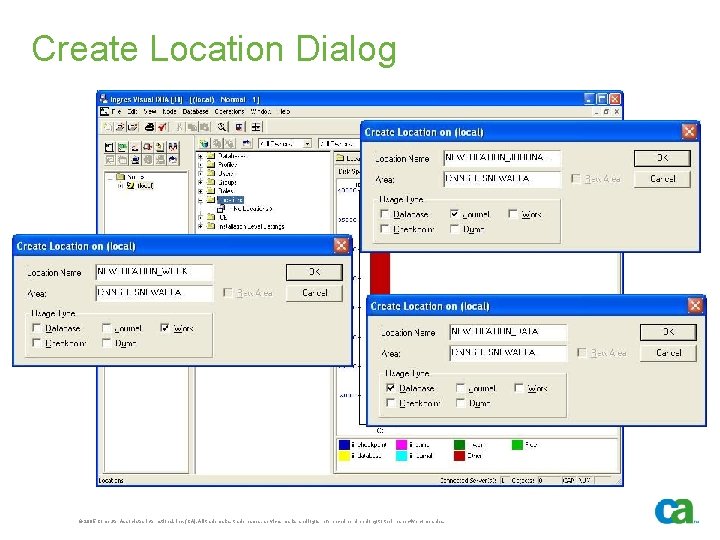Open first filter dropdown above object tree

point(307,144)
